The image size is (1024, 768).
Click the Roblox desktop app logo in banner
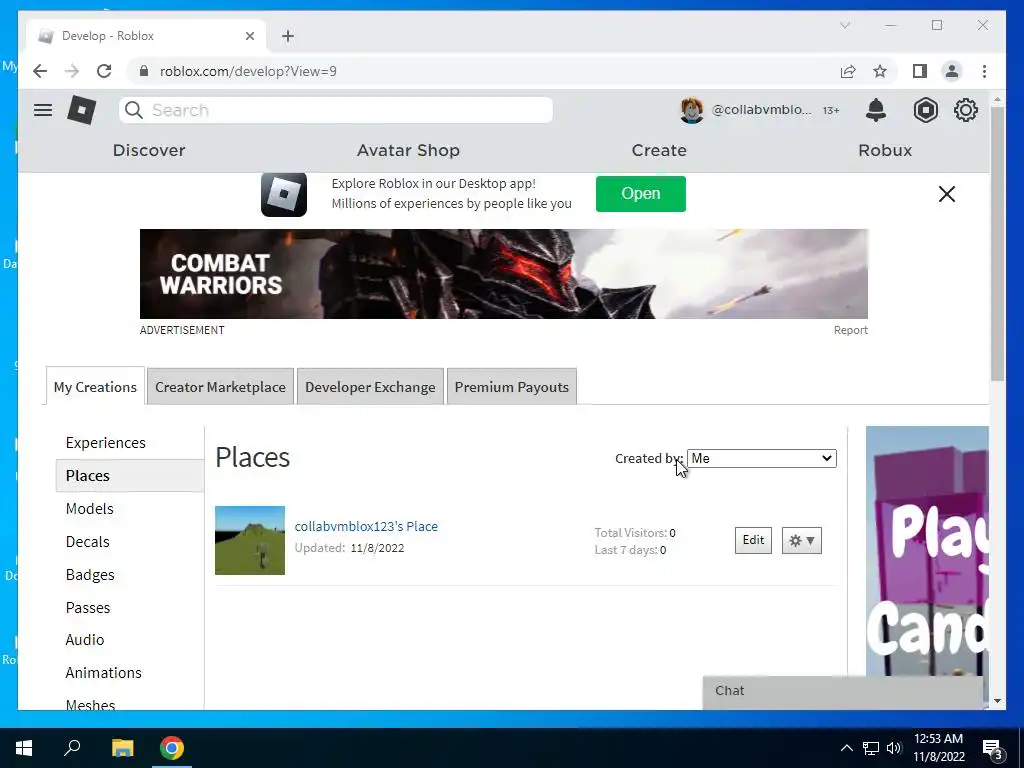(x=283, y=194)
